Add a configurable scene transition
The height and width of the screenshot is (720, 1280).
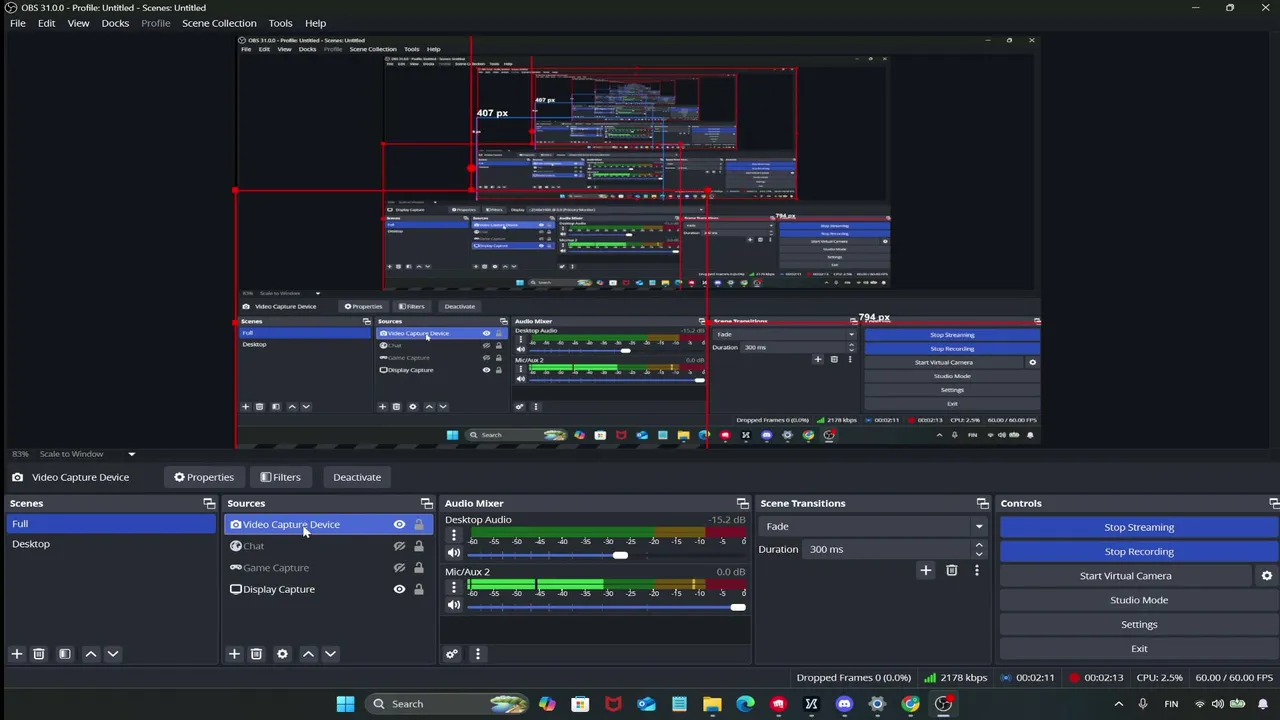click(x=926, y=571)
